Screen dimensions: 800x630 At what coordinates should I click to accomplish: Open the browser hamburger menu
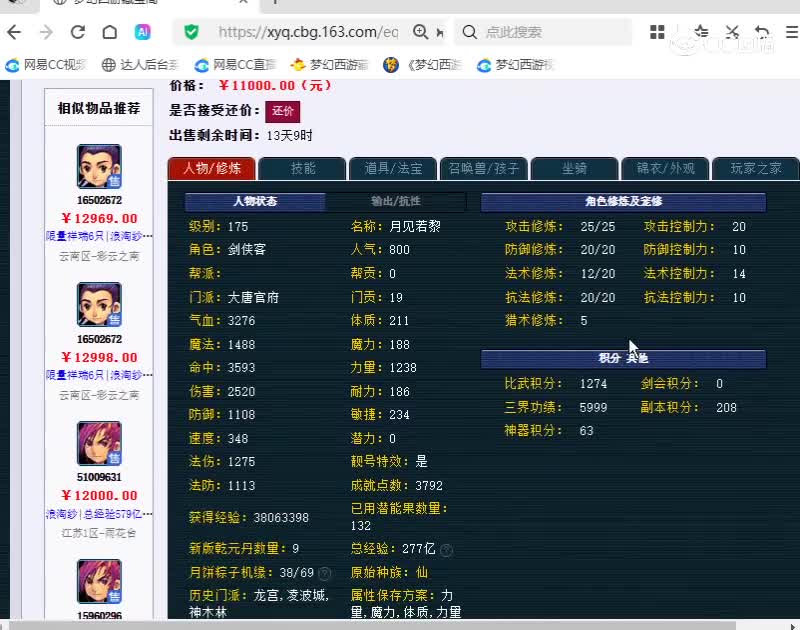click(792, 32)
